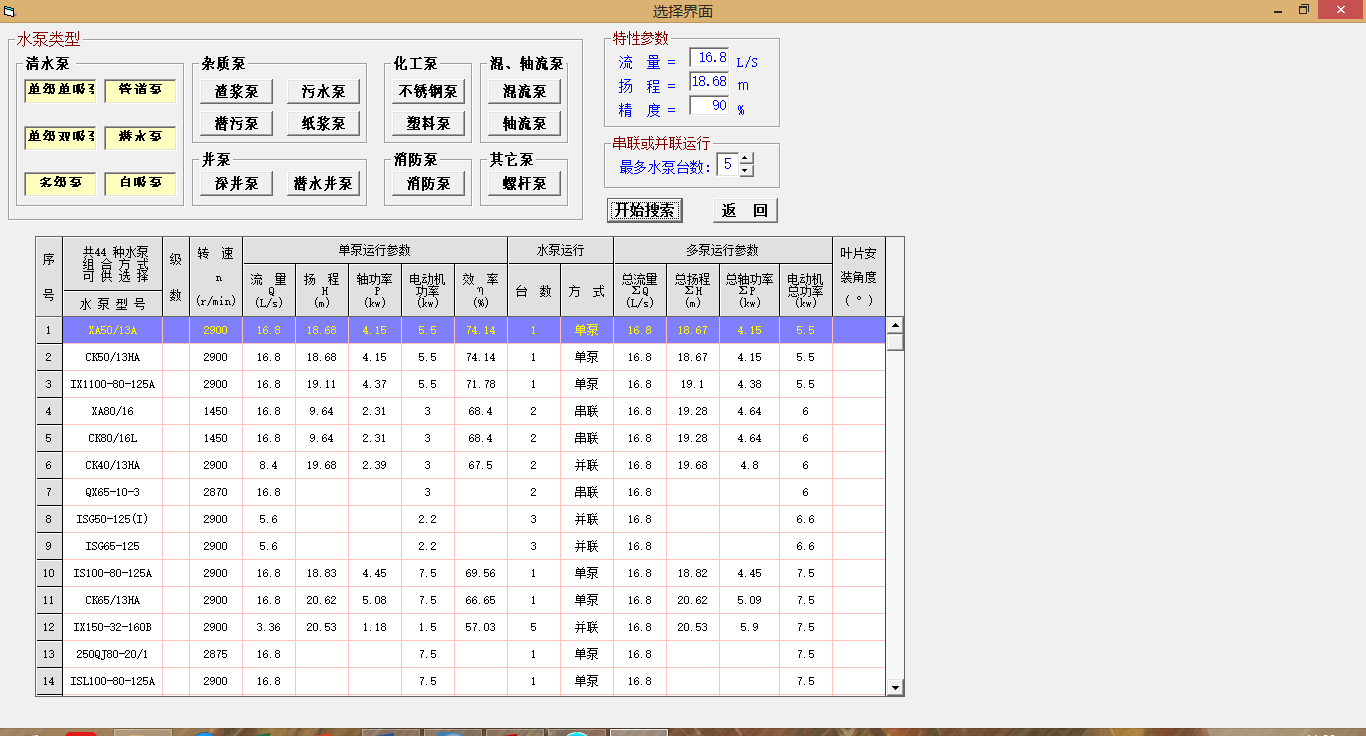Select the 塑料泵 pump type
The width and height of the screenshot is (1366, 736).
429,124
